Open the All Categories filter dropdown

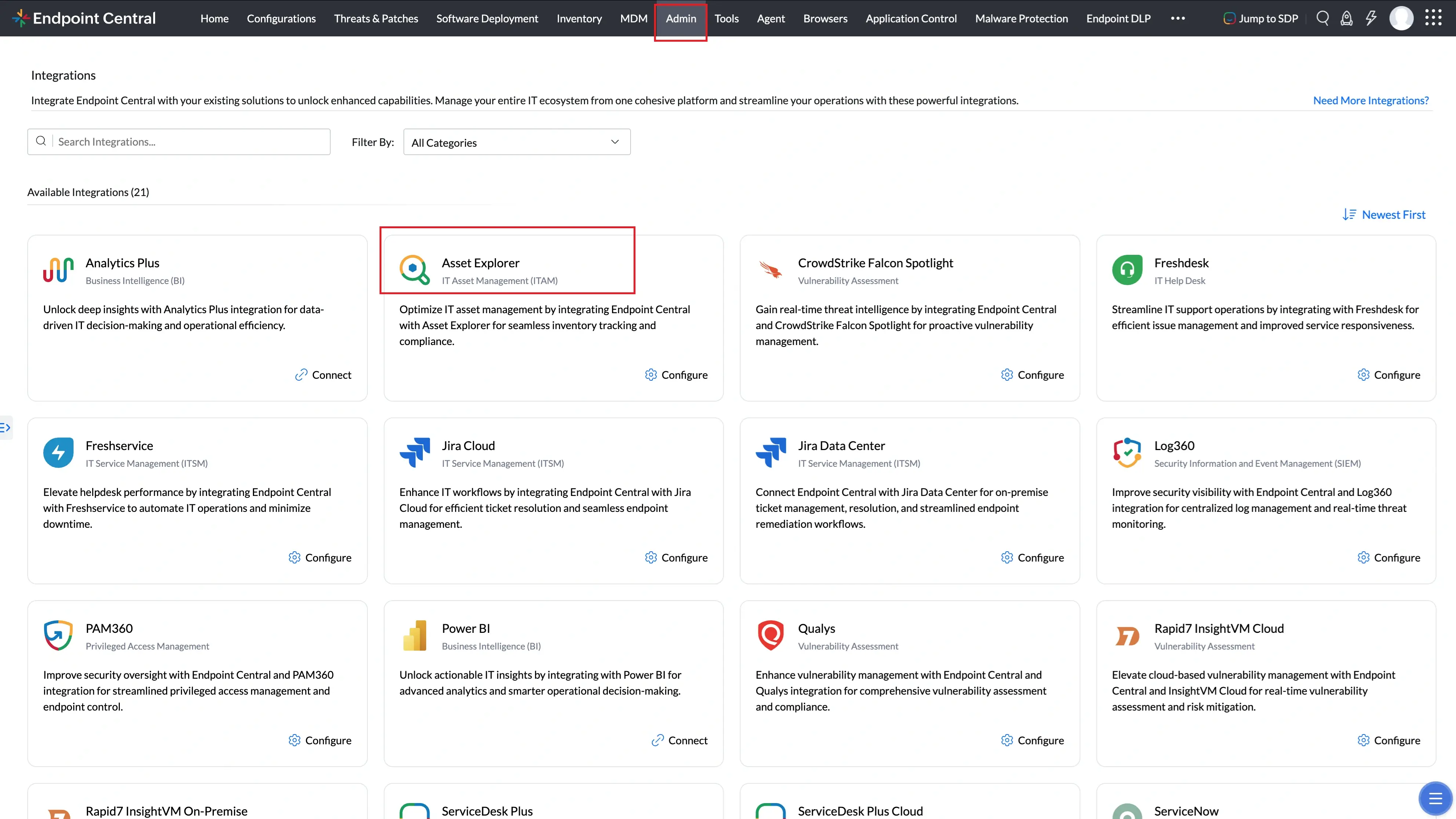coord(516,142)
